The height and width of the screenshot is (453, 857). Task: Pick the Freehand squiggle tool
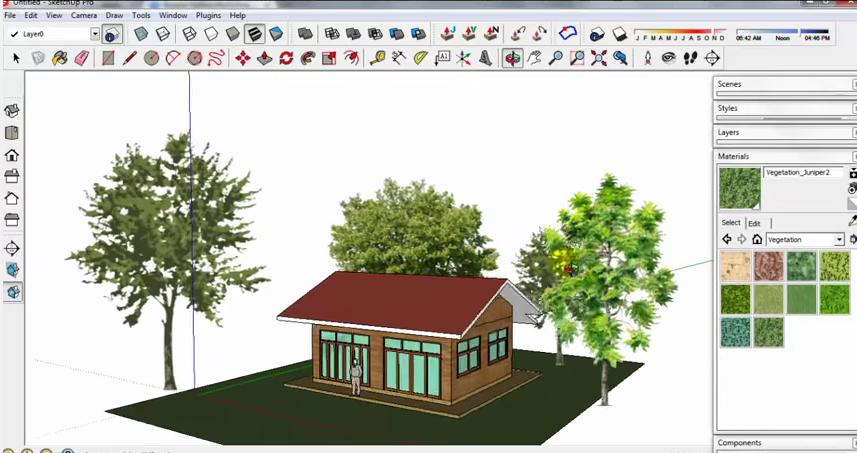(x=216, y=58)
